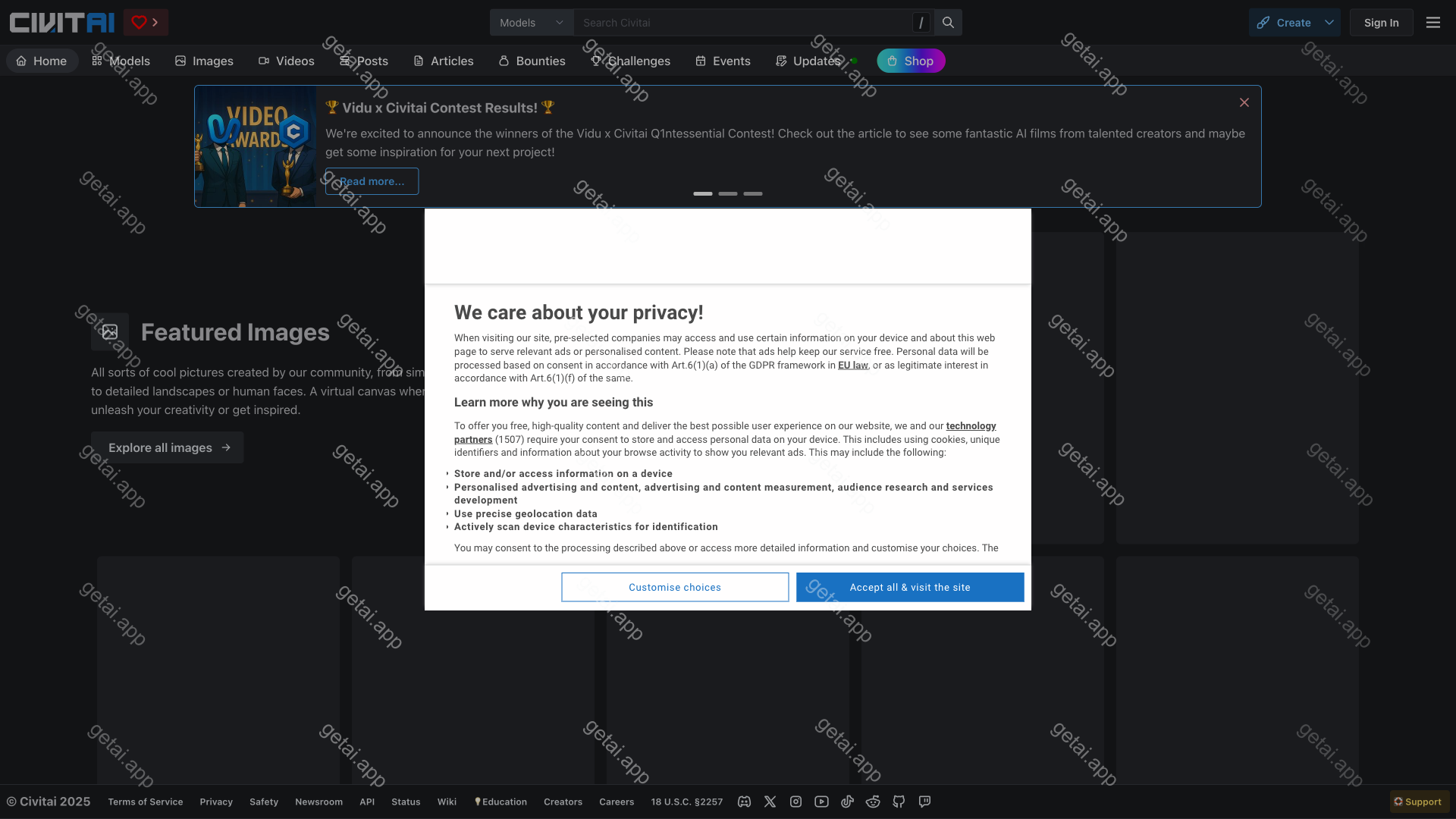Select the first banner carousel indicator

pyautogui.click(x=703, y=193)
